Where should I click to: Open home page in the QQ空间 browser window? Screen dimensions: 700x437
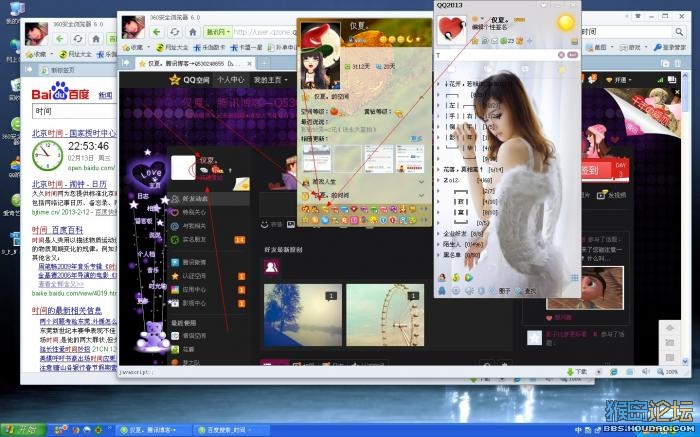[x=192, y=32]
